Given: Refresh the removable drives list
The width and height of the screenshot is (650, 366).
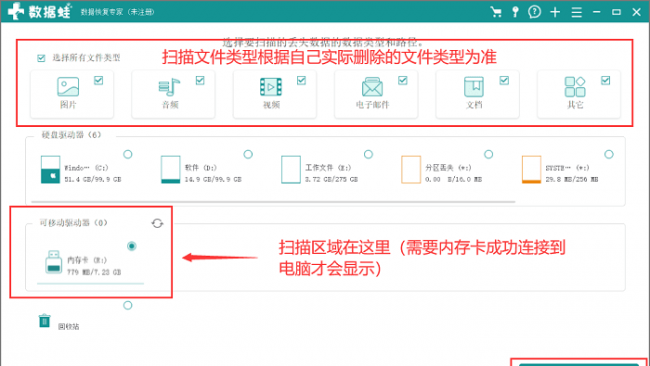Looking at the screenshot, I should [157, 223].
